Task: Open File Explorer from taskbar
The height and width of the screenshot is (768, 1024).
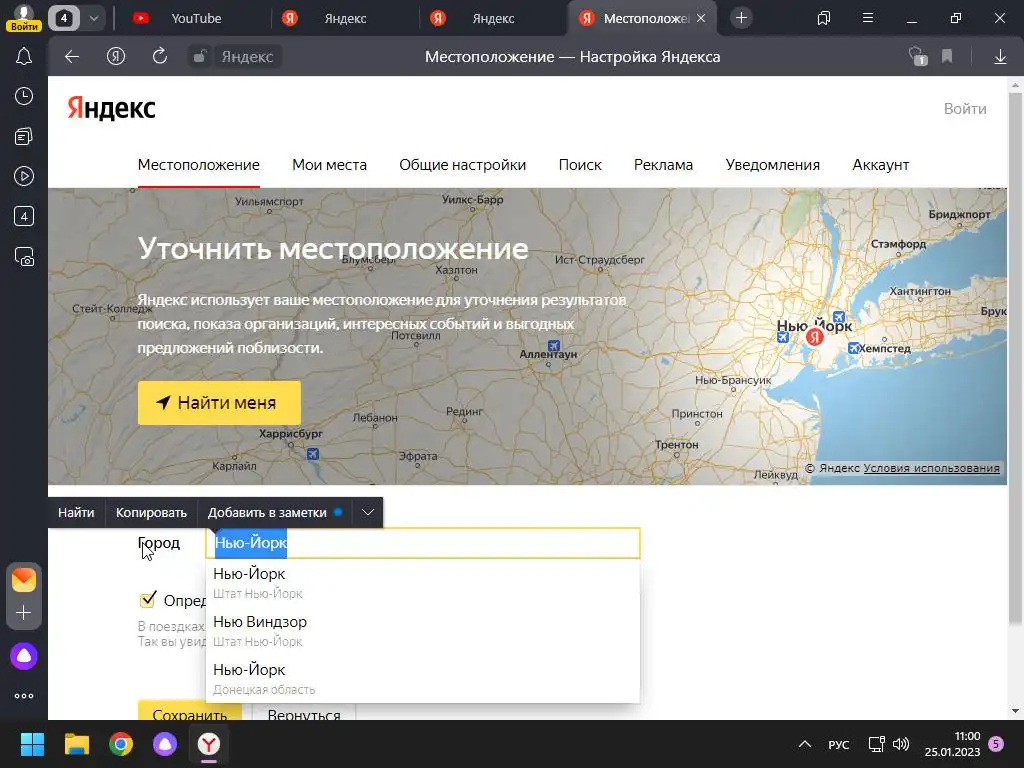Action: click(x=77, y=744)
